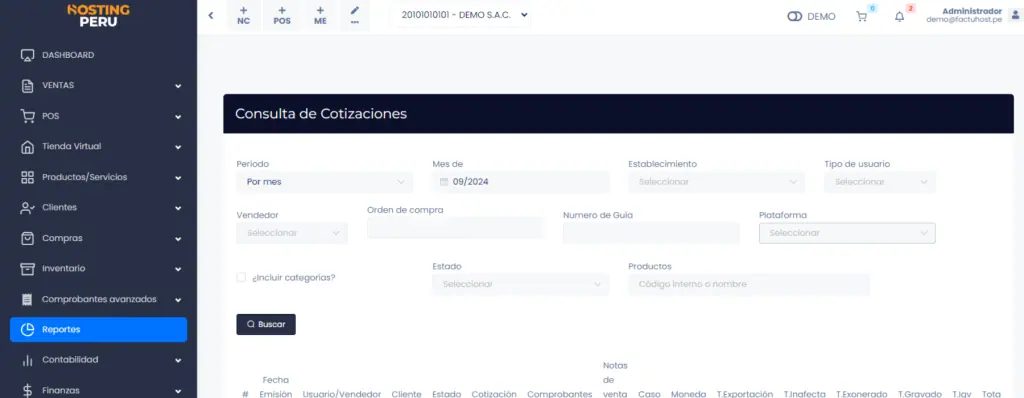Click the calendar icon in Mes de field
The height and width of the screenshot is (398, 1024).
click(444, 182)
